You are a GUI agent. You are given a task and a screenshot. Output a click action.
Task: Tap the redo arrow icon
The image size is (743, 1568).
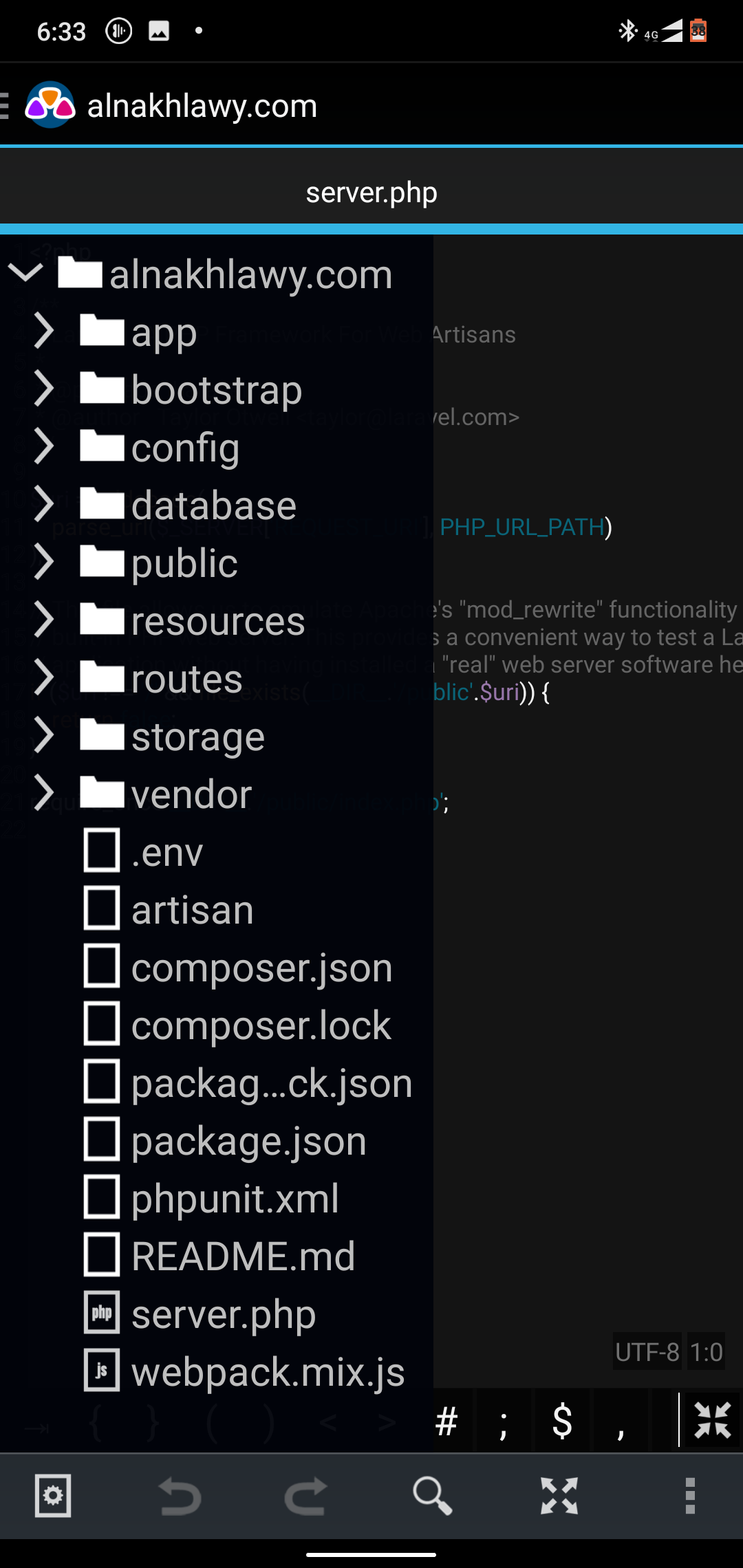pos(306,1496)
